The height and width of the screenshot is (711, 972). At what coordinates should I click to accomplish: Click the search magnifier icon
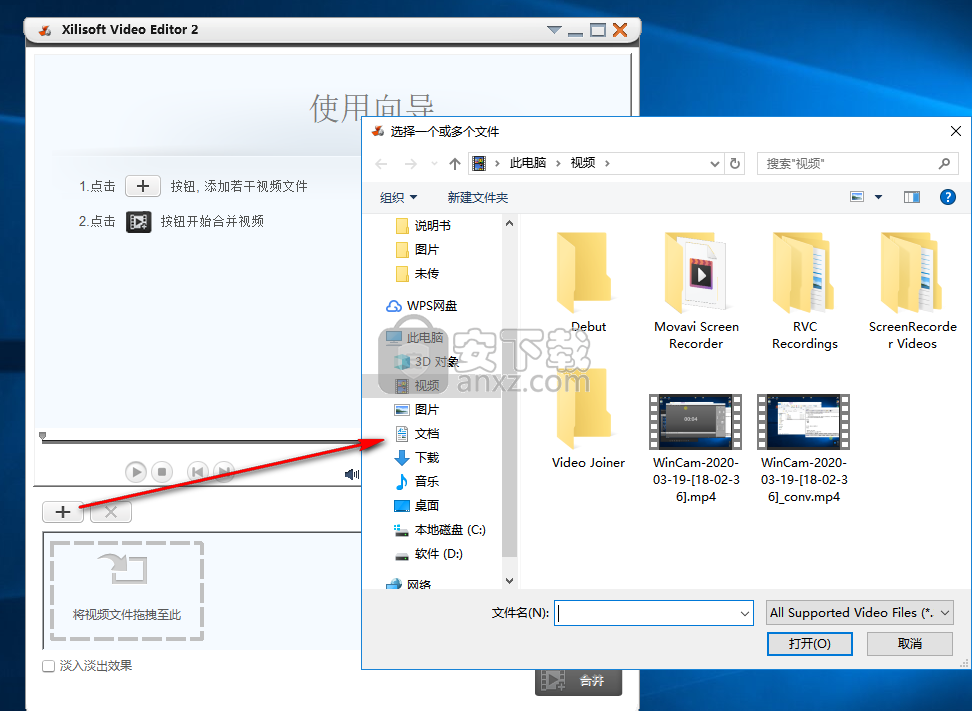pyautogui.click(x=944, y=164)
